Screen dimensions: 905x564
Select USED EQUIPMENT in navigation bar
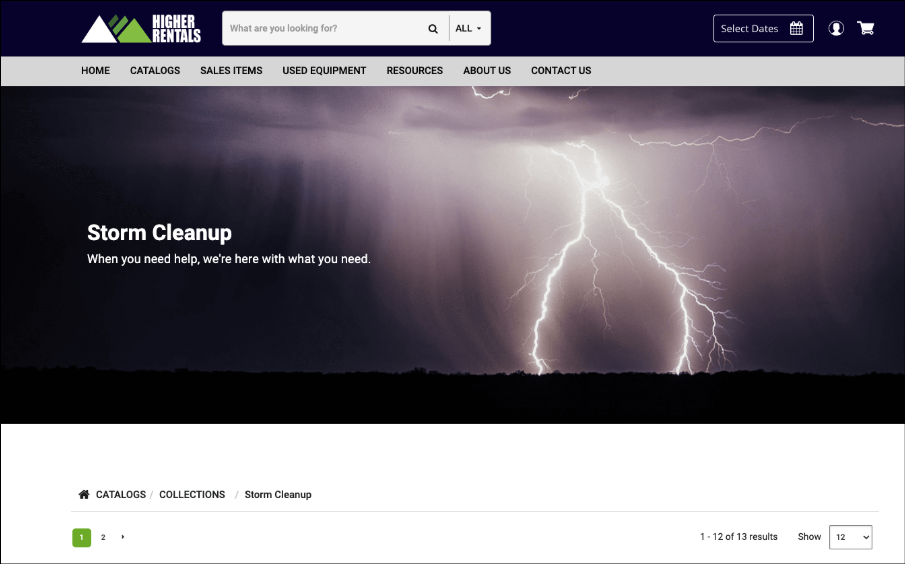pos(324,71)
